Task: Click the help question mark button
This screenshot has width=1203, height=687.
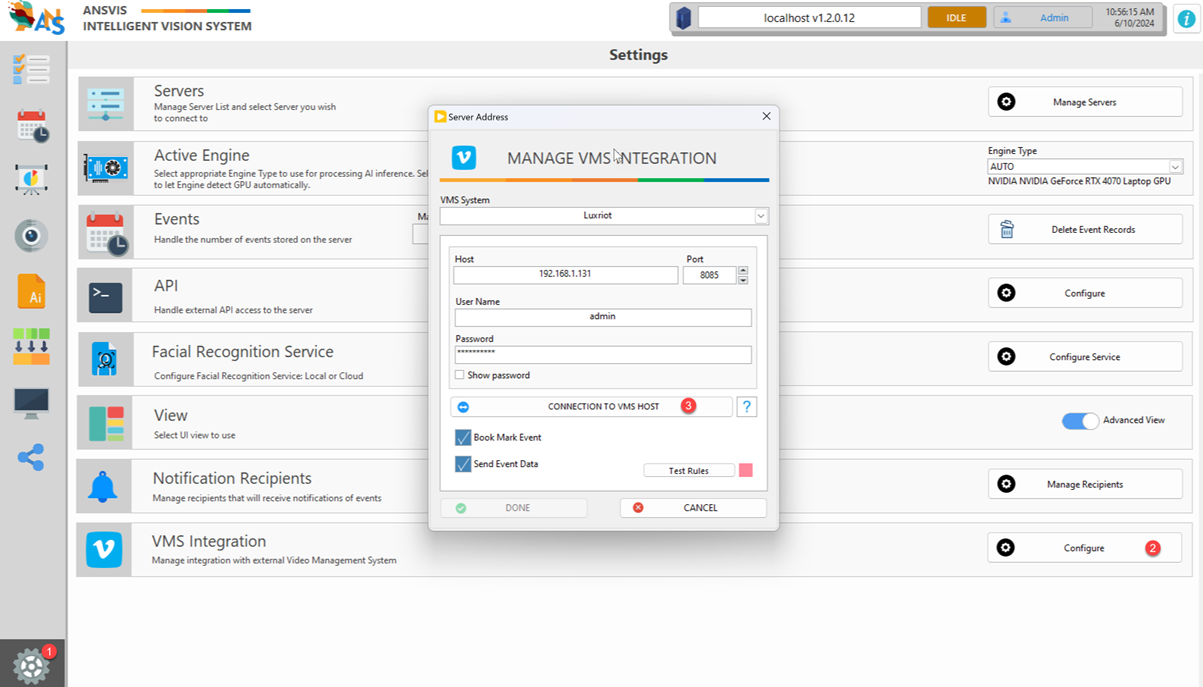Action: coord(746,407)
